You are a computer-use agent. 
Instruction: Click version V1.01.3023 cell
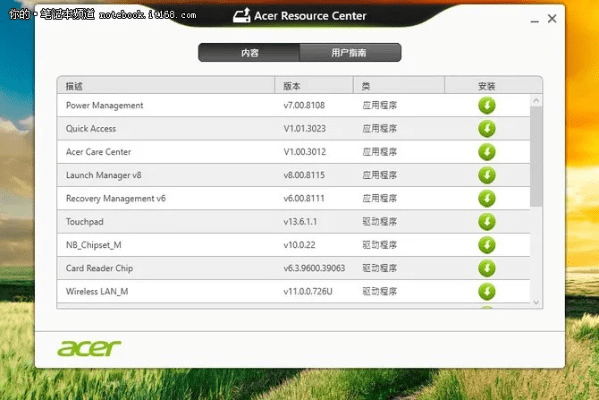[x=304, y=129]
